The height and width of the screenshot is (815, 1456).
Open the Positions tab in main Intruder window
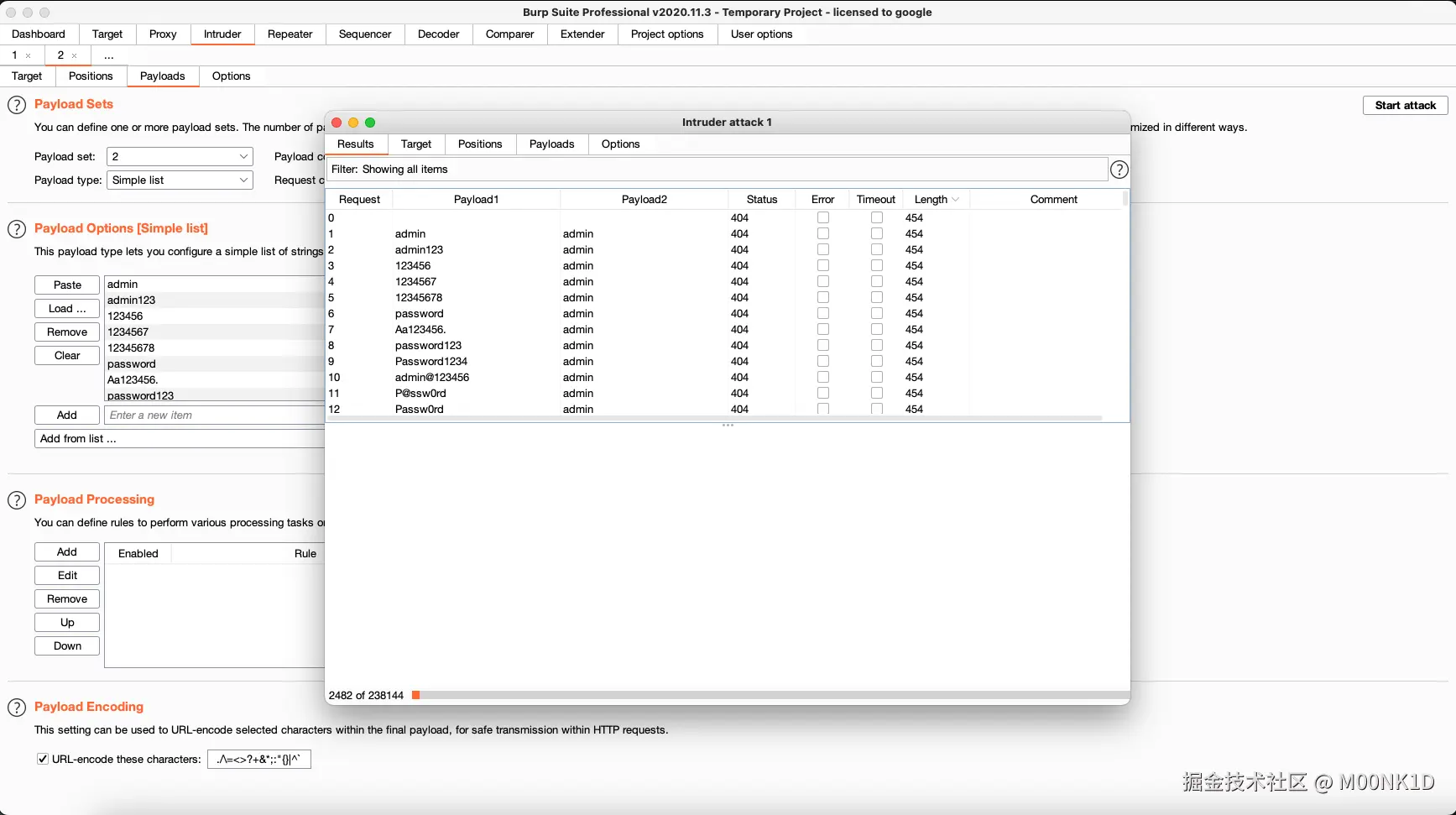(91, 76)
